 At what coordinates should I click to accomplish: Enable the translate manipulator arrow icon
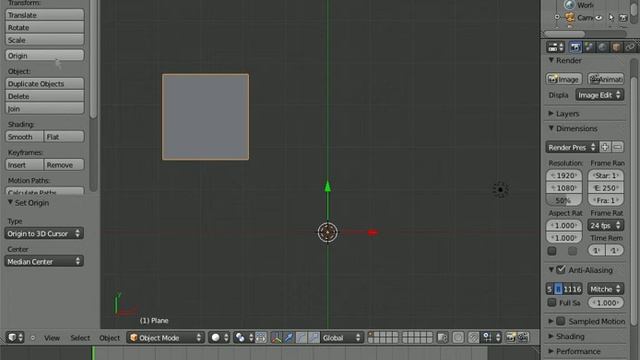(x=289, y=338)
